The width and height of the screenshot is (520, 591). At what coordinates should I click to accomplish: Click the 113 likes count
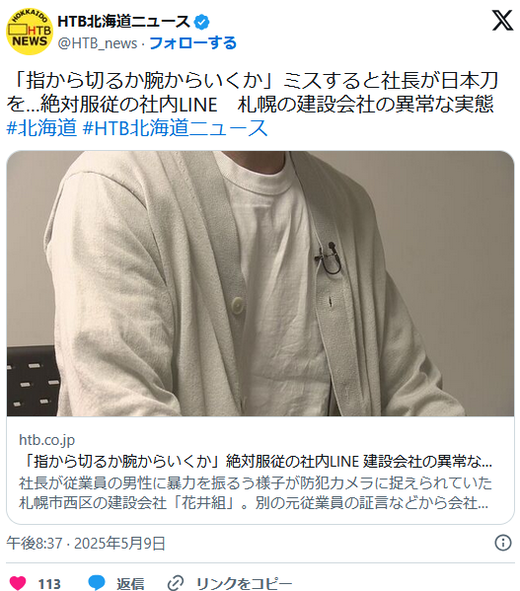coord(49,584)
